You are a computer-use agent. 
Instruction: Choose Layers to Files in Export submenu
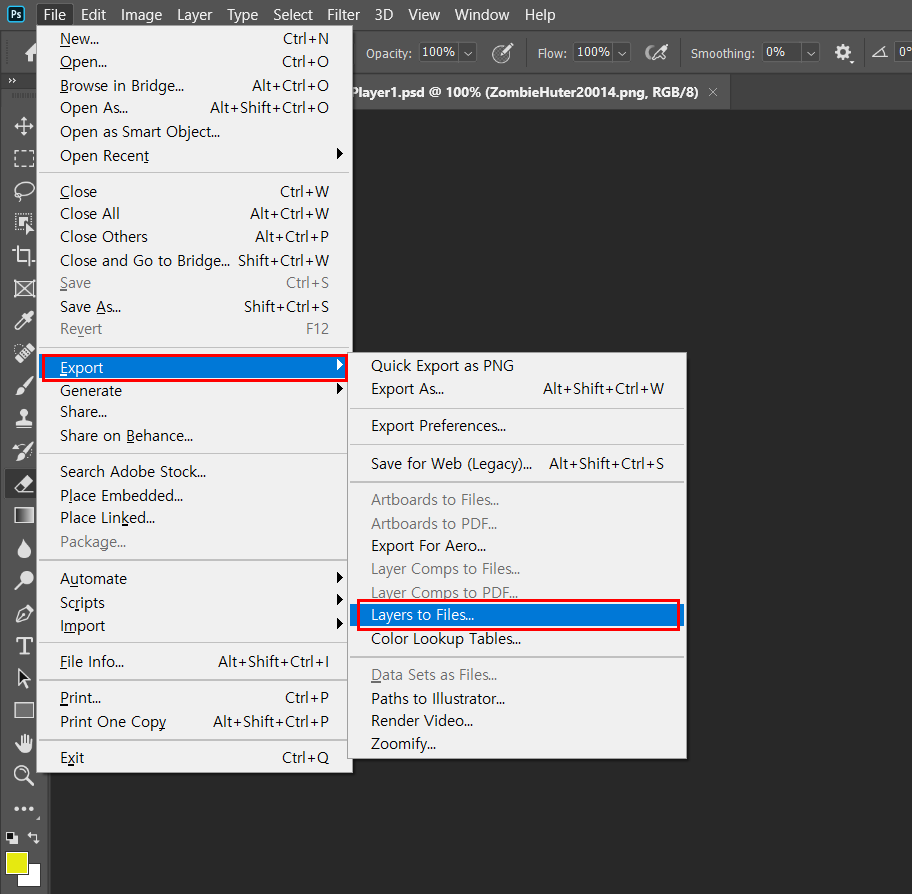[516, 615]
